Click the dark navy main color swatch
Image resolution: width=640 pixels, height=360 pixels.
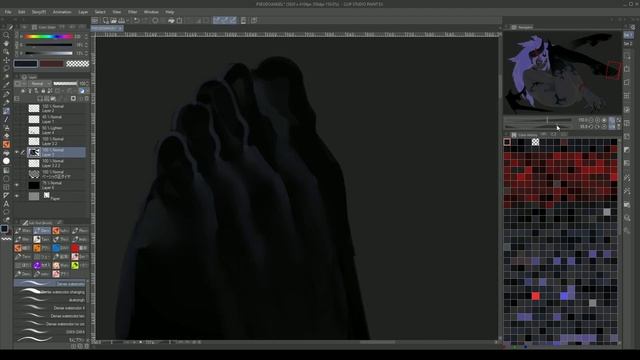pos(26,64)
